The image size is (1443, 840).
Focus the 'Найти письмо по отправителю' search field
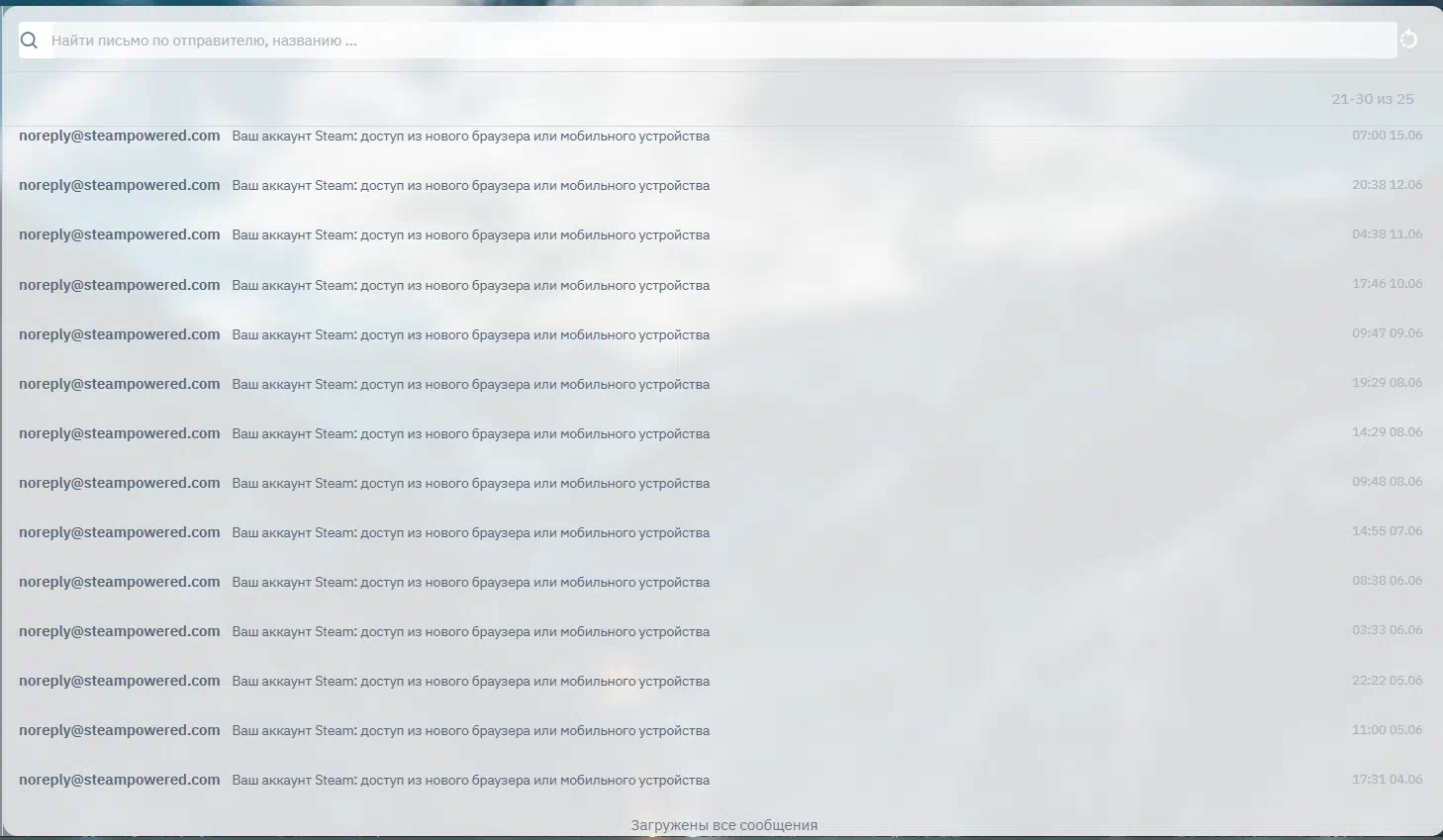click(x=708, y=41)
